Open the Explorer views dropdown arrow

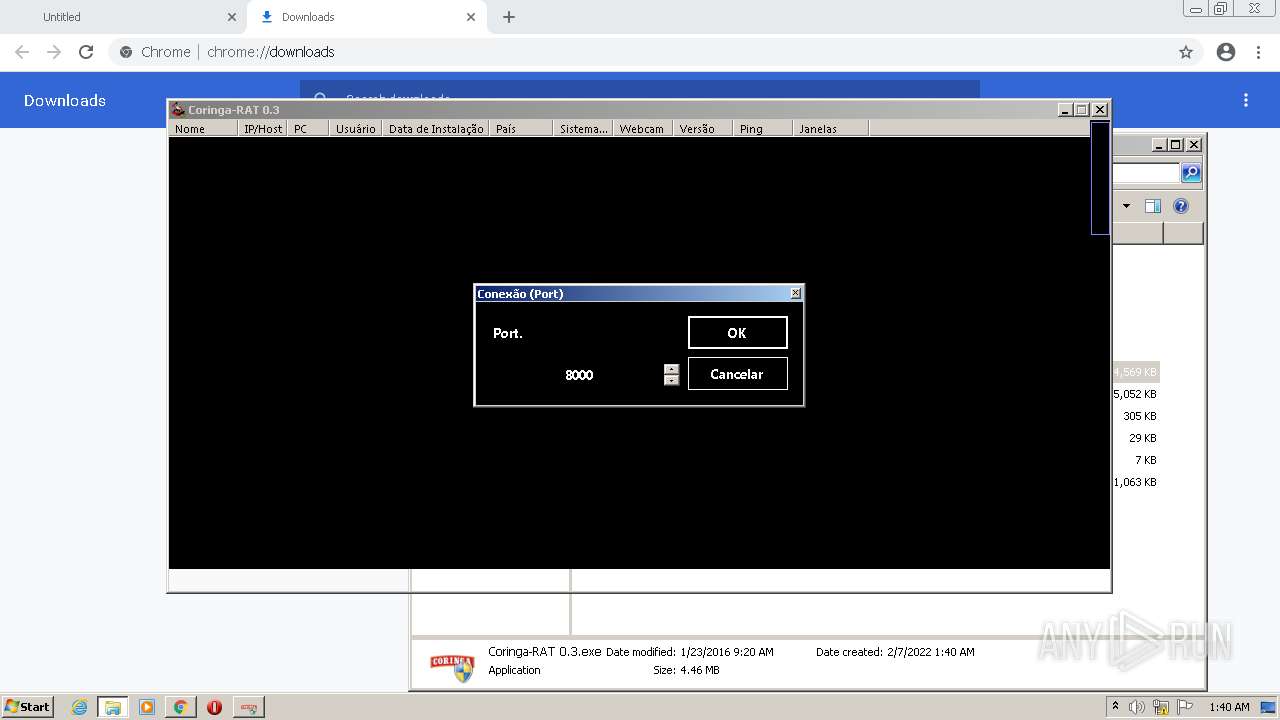click(1126, 206)
